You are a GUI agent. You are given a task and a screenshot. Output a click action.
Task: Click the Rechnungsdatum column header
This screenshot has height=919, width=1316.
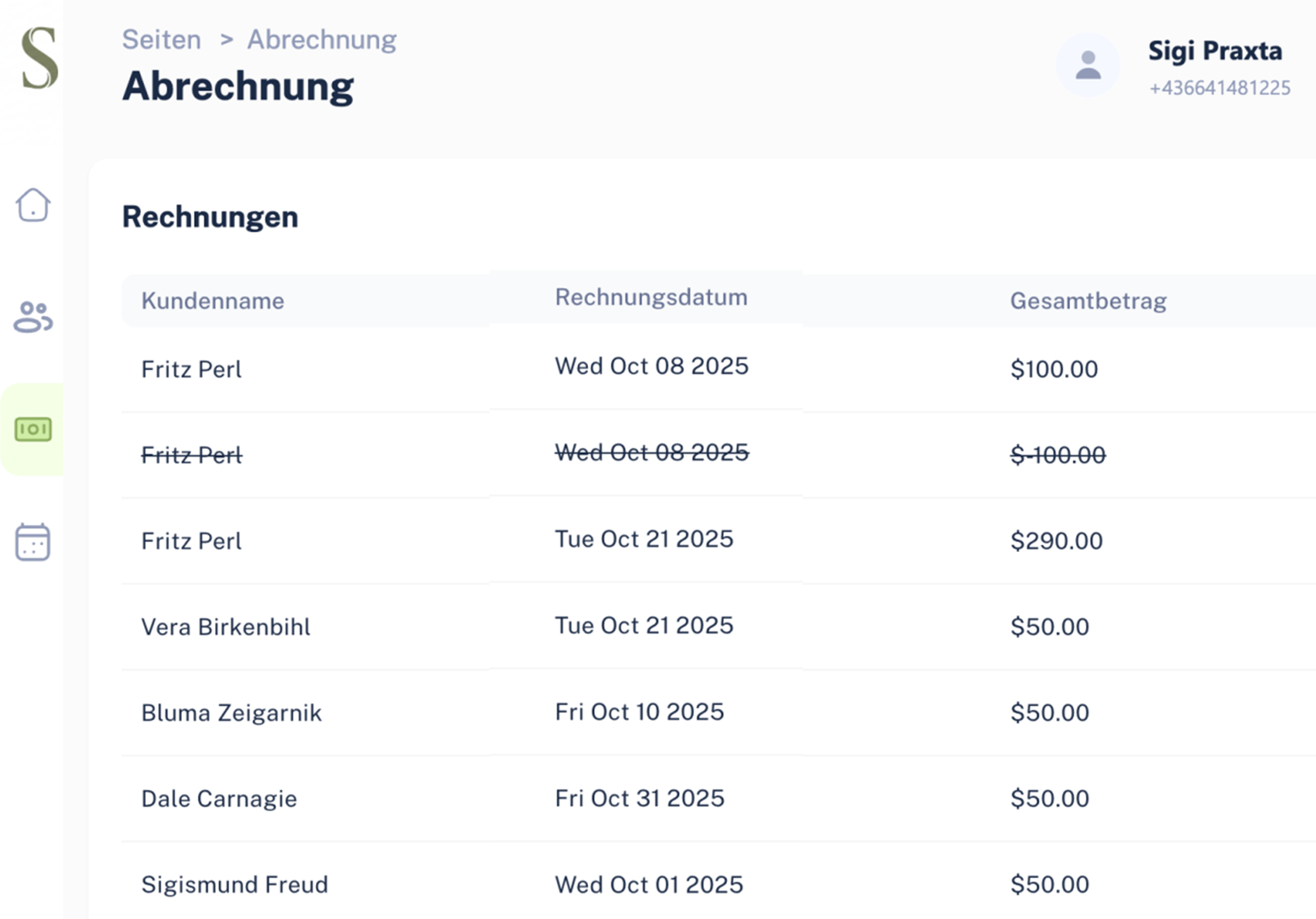[x=650, y=297]
